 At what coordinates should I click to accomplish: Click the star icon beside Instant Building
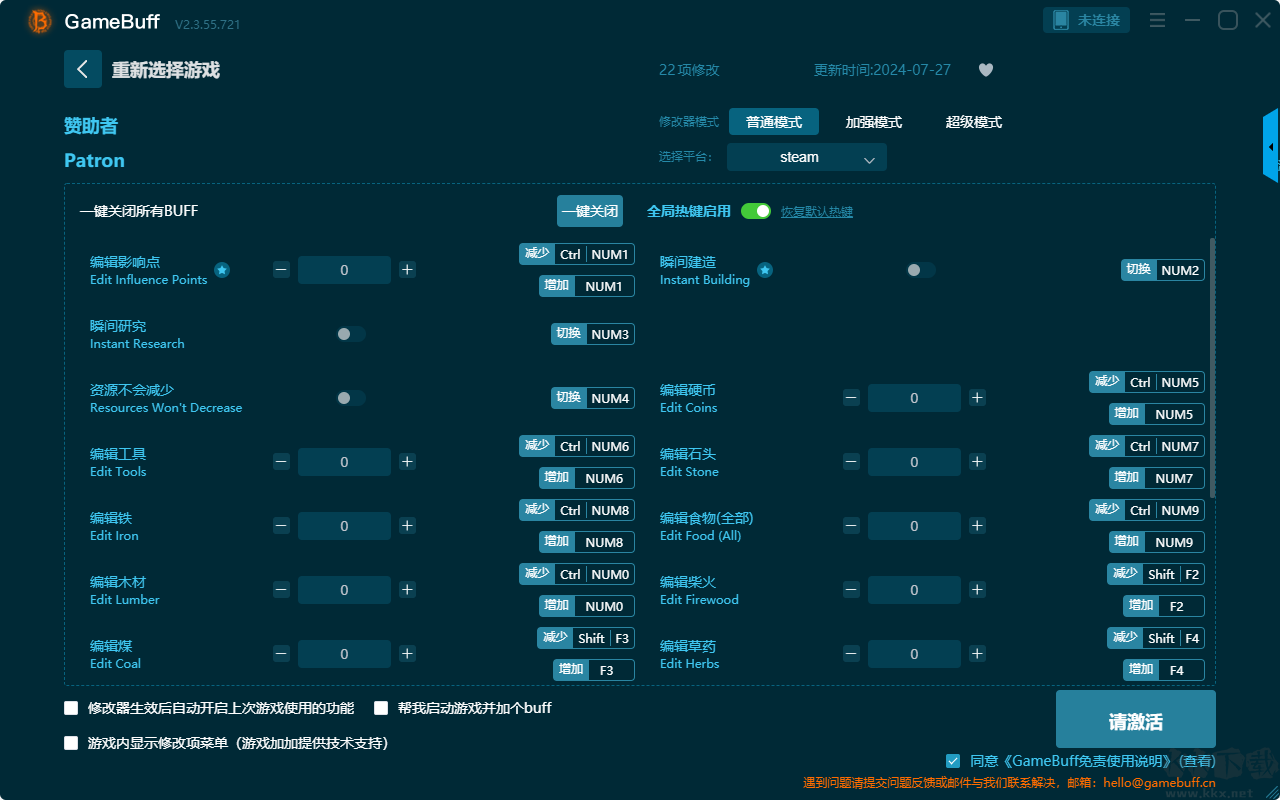[x=765, y=270]
